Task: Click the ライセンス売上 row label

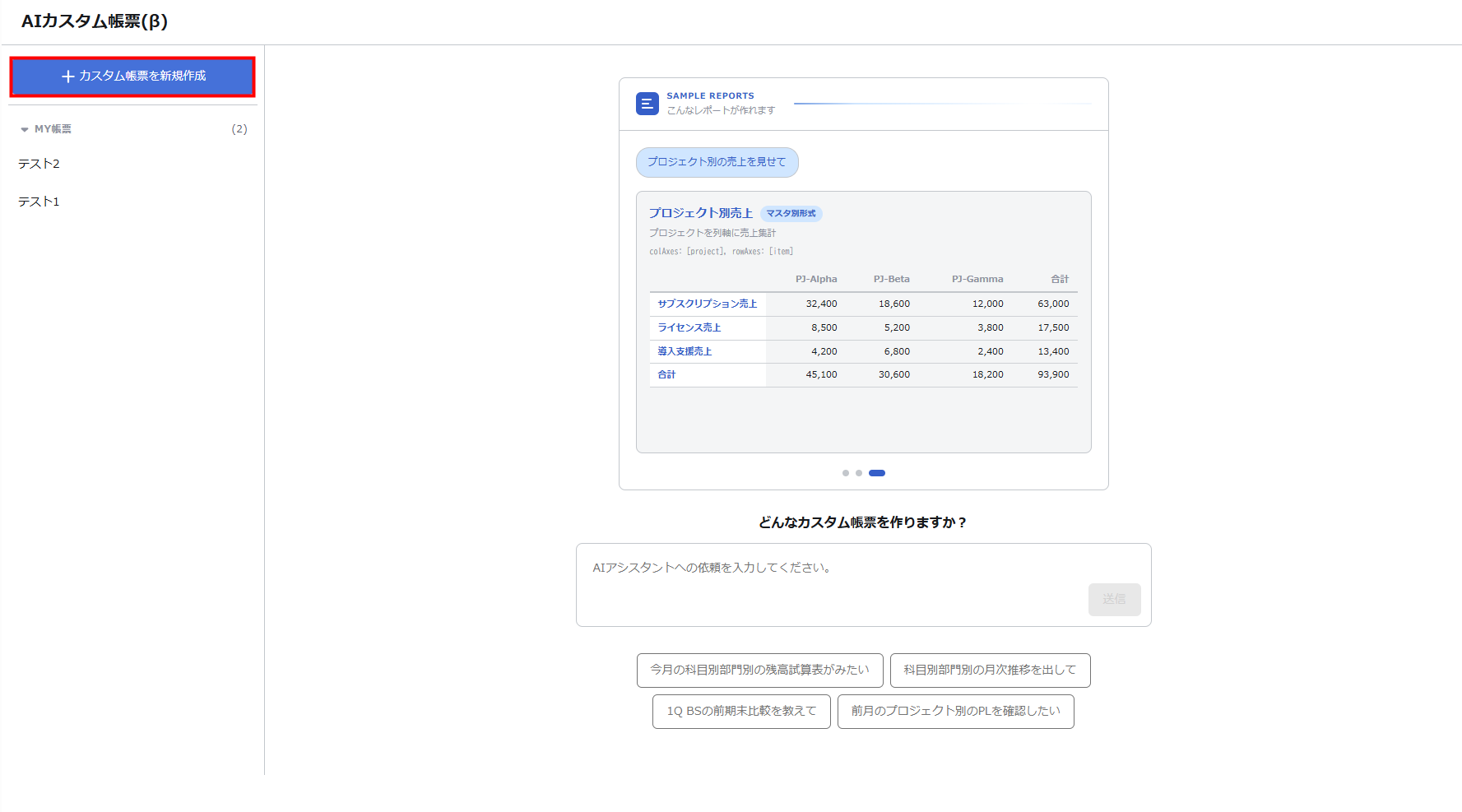Action: click(x=689, y=327)
